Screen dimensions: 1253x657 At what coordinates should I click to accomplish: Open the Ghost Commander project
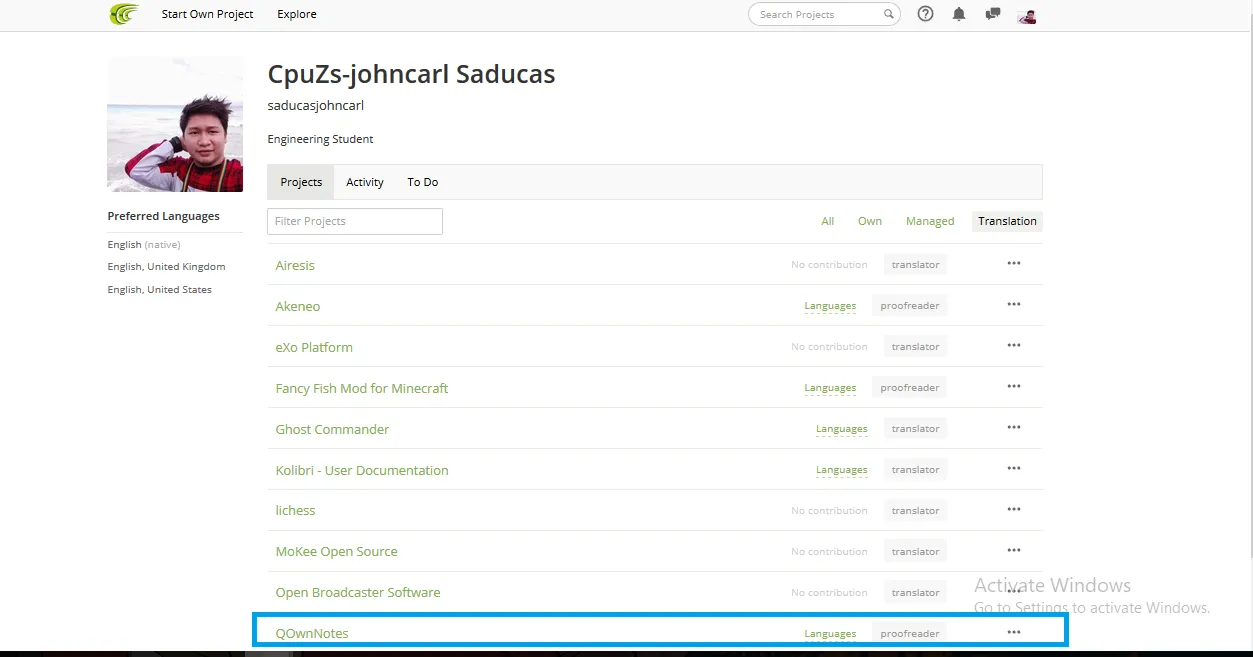pos(332,429)
